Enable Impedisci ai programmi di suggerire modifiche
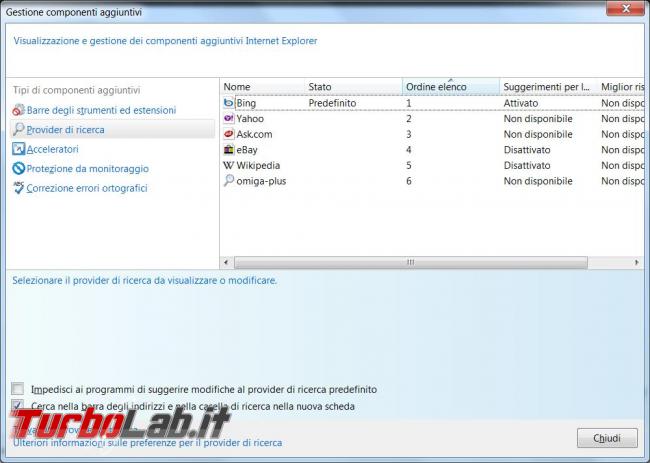 click(x=17, y=389)
